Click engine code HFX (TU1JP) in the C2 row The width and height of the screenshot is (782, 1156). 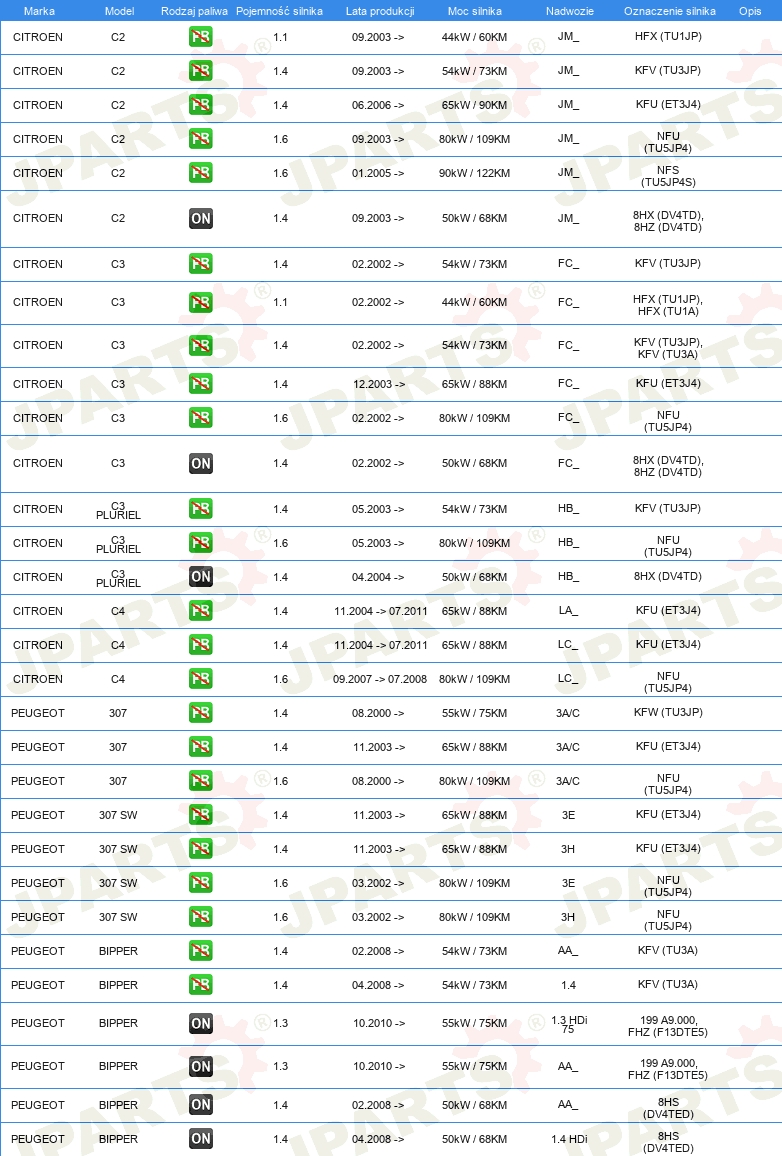(x=668, y=36)
